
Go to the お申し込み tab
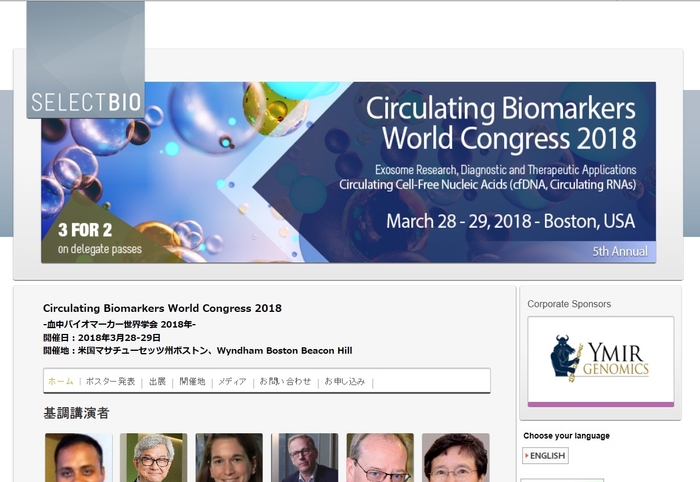point(345,381)
